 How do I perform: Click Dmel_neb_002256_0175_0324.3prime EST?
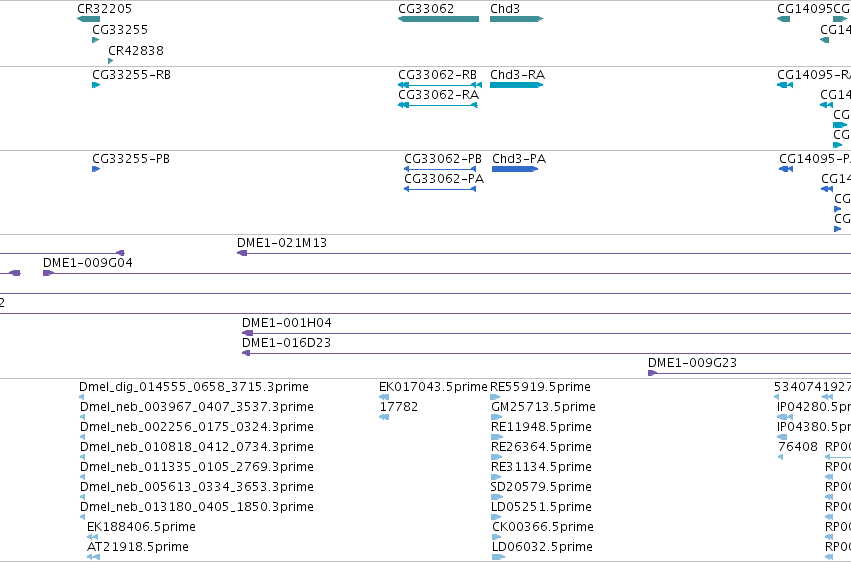click(x=196, y=427)
